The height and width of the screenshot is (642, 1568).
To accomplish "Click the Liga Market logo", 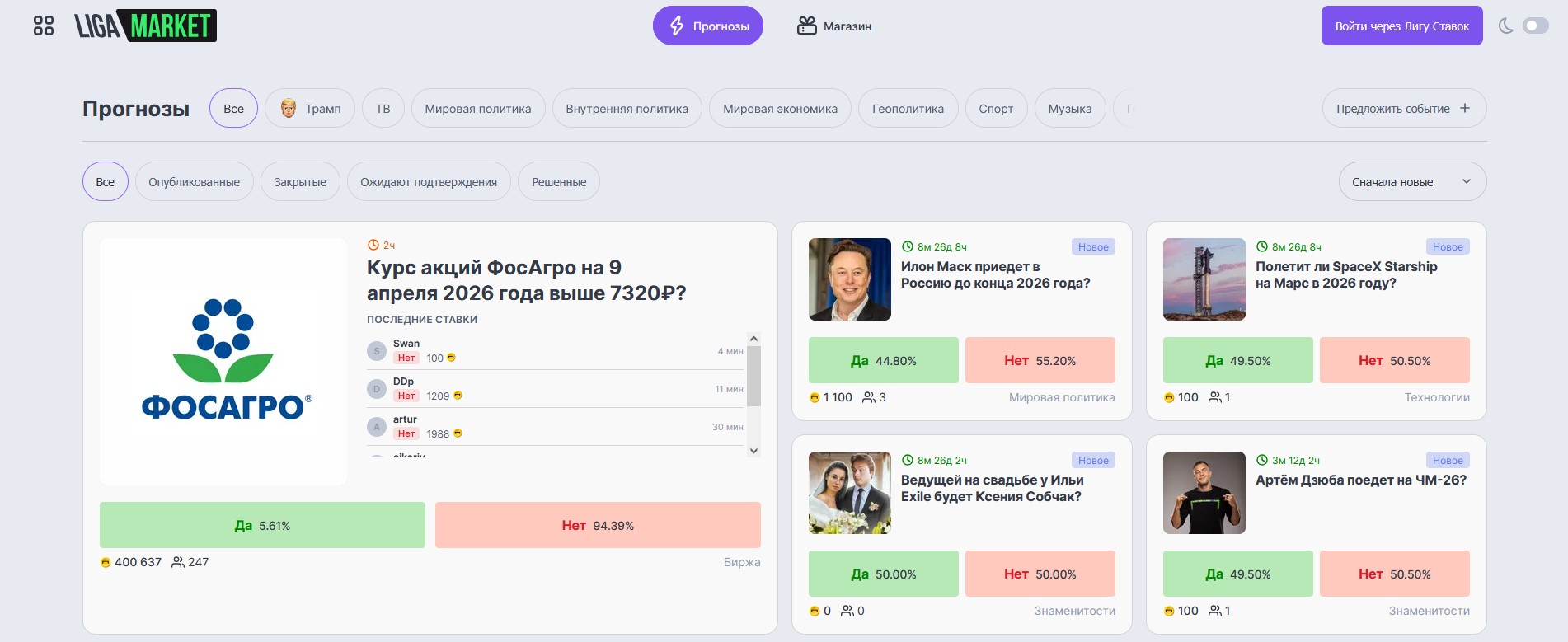I will [x=146, y=26].
